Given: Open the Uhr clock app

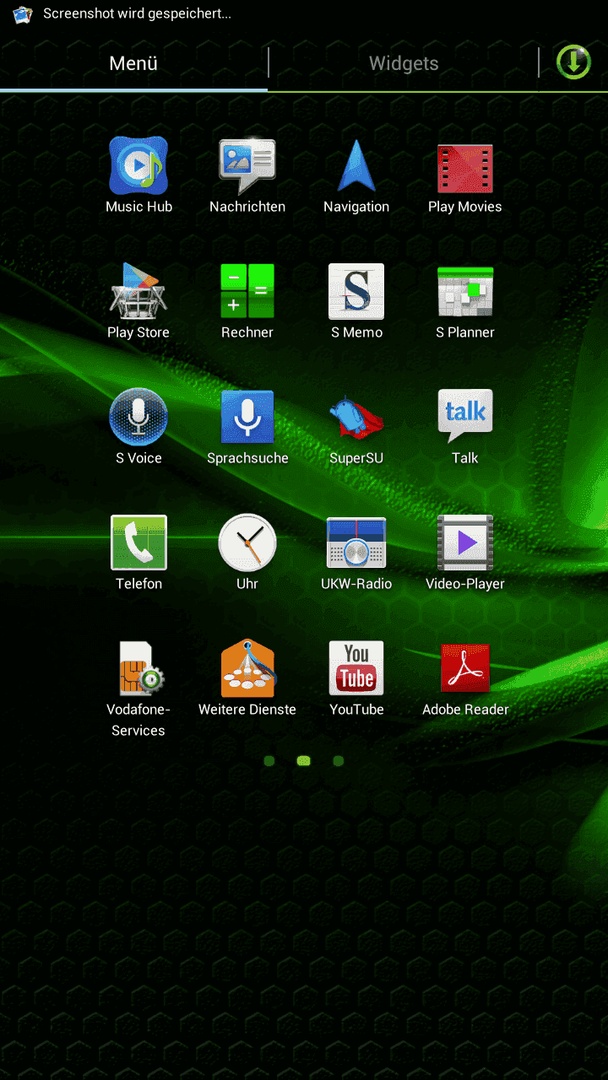Looking at the screenshot, I should click(247, 543).
